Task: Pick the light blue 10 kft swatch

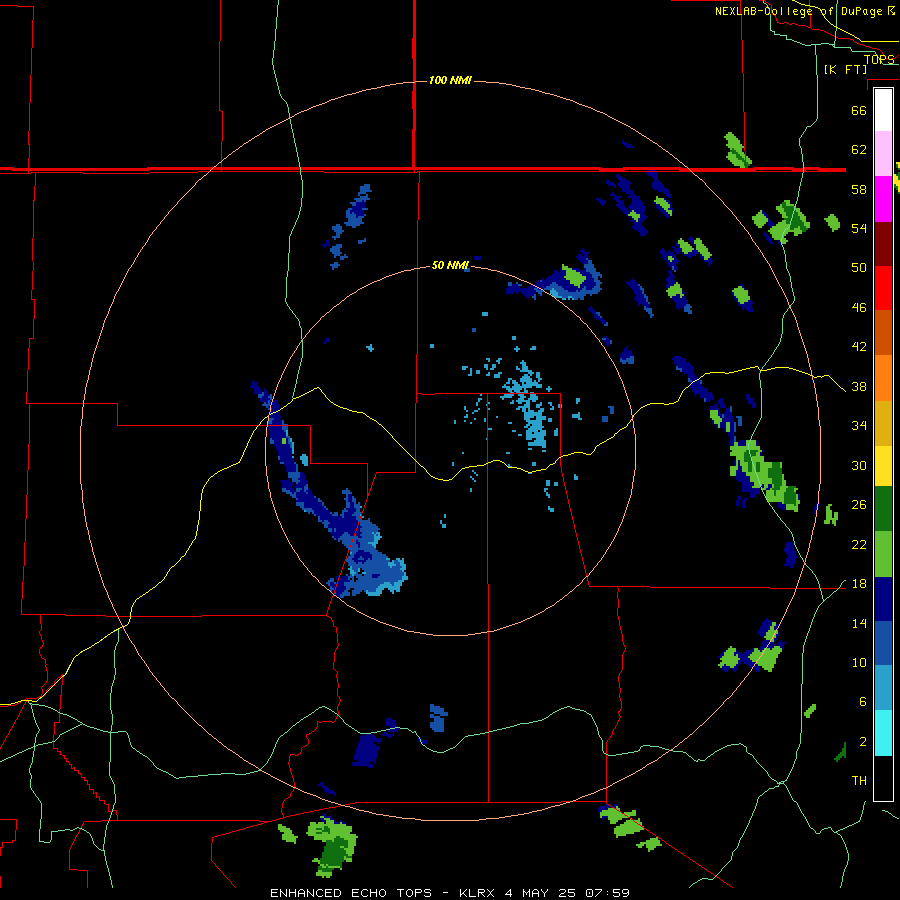Action: click(883, 687)
